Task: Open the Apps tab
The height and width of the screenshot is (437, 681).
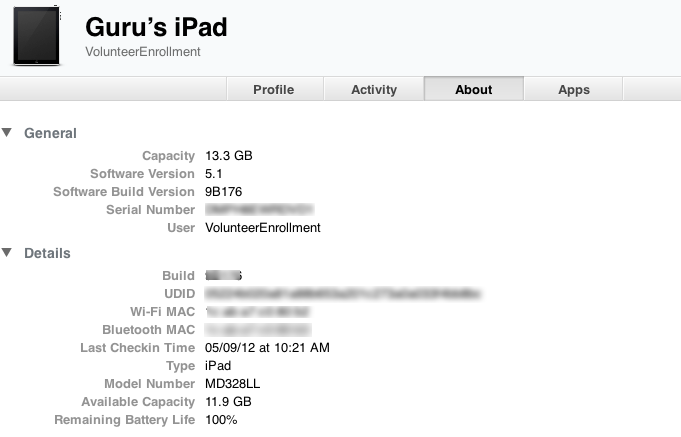Action: [574, 89]
